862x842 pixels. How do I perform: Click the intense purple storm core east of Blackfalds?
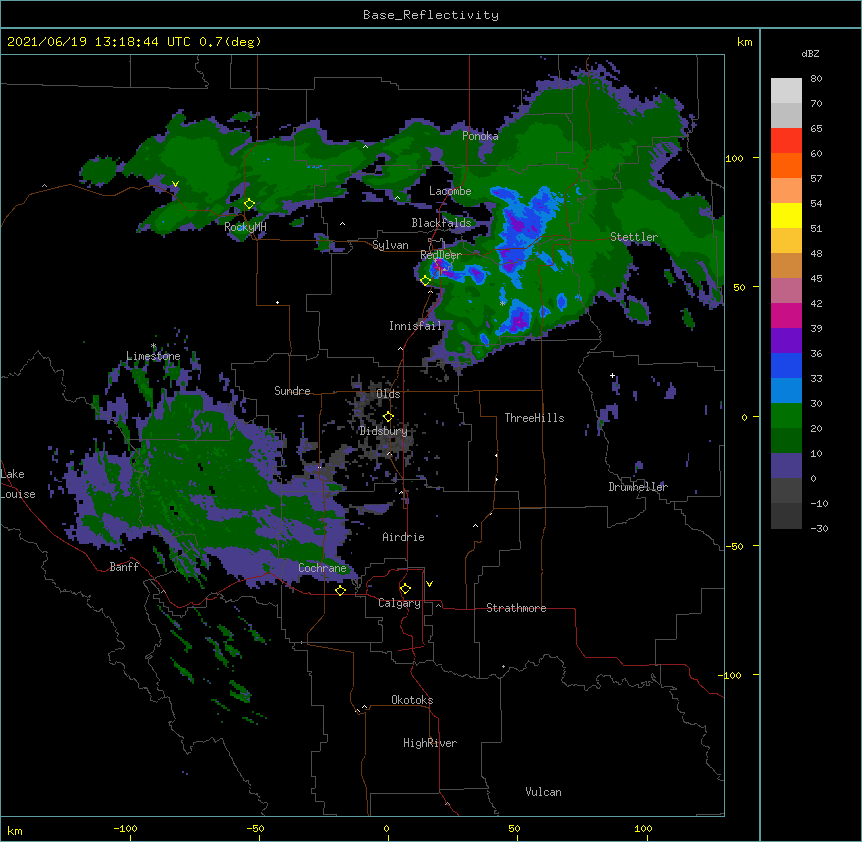point(517,225)
